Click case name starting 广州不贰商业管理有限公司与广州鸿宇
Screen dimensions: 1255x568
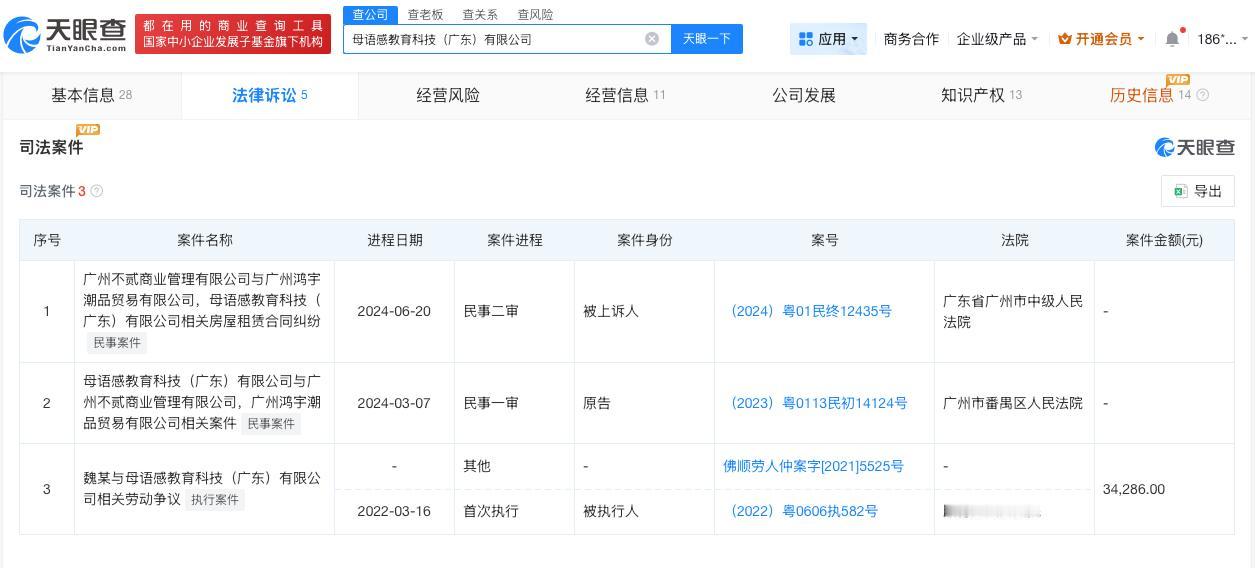202,300
